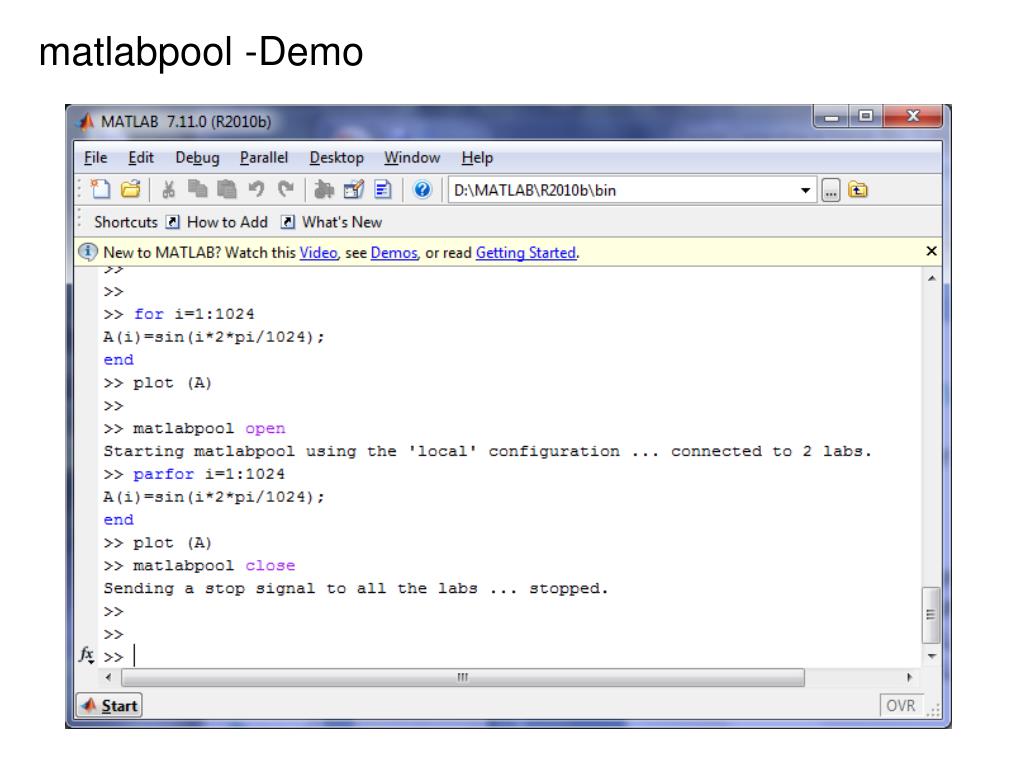Open the Video link in the banner
Screen dimensions: 1024x768
point(319,253)
